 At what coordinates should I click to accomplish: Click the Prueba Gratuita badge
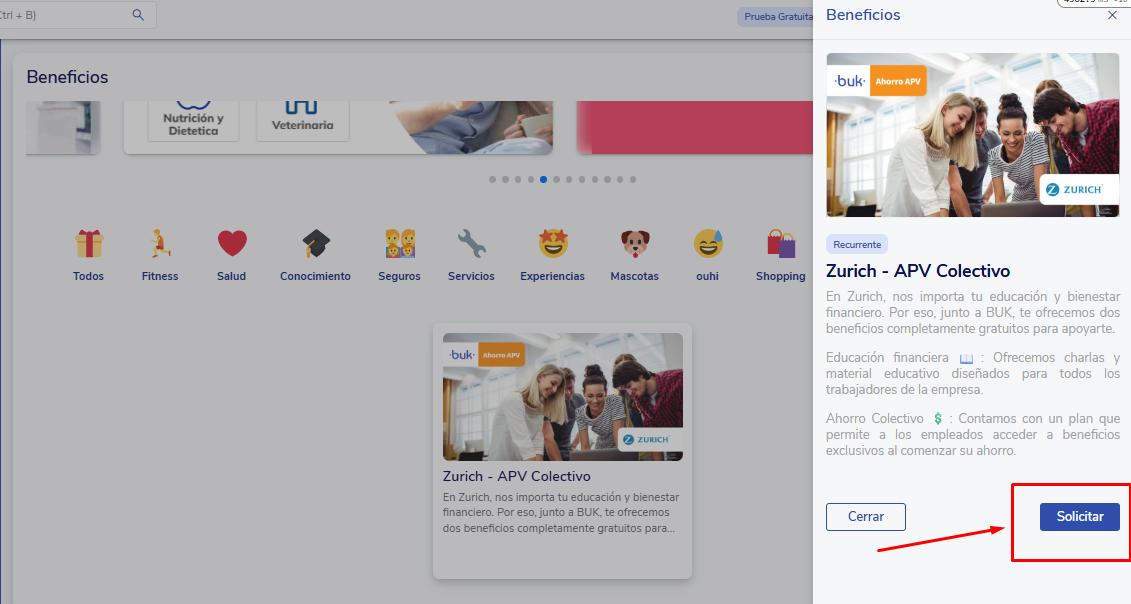775,17
